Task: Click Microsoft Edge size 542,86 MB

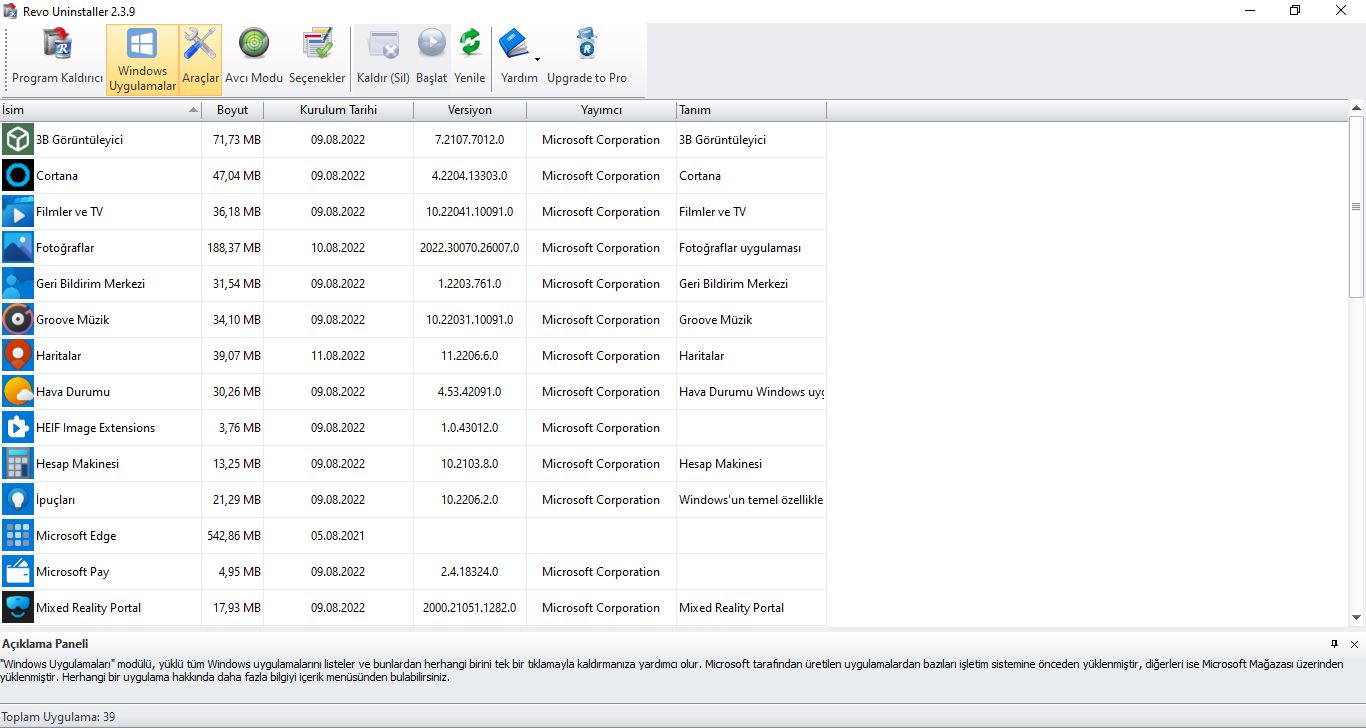Action: point(234,536)
